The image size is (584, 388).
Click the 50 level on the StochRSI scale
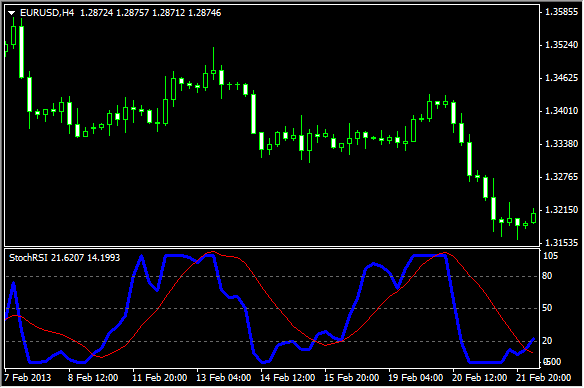pyautogui.click(x=547, y=308)
